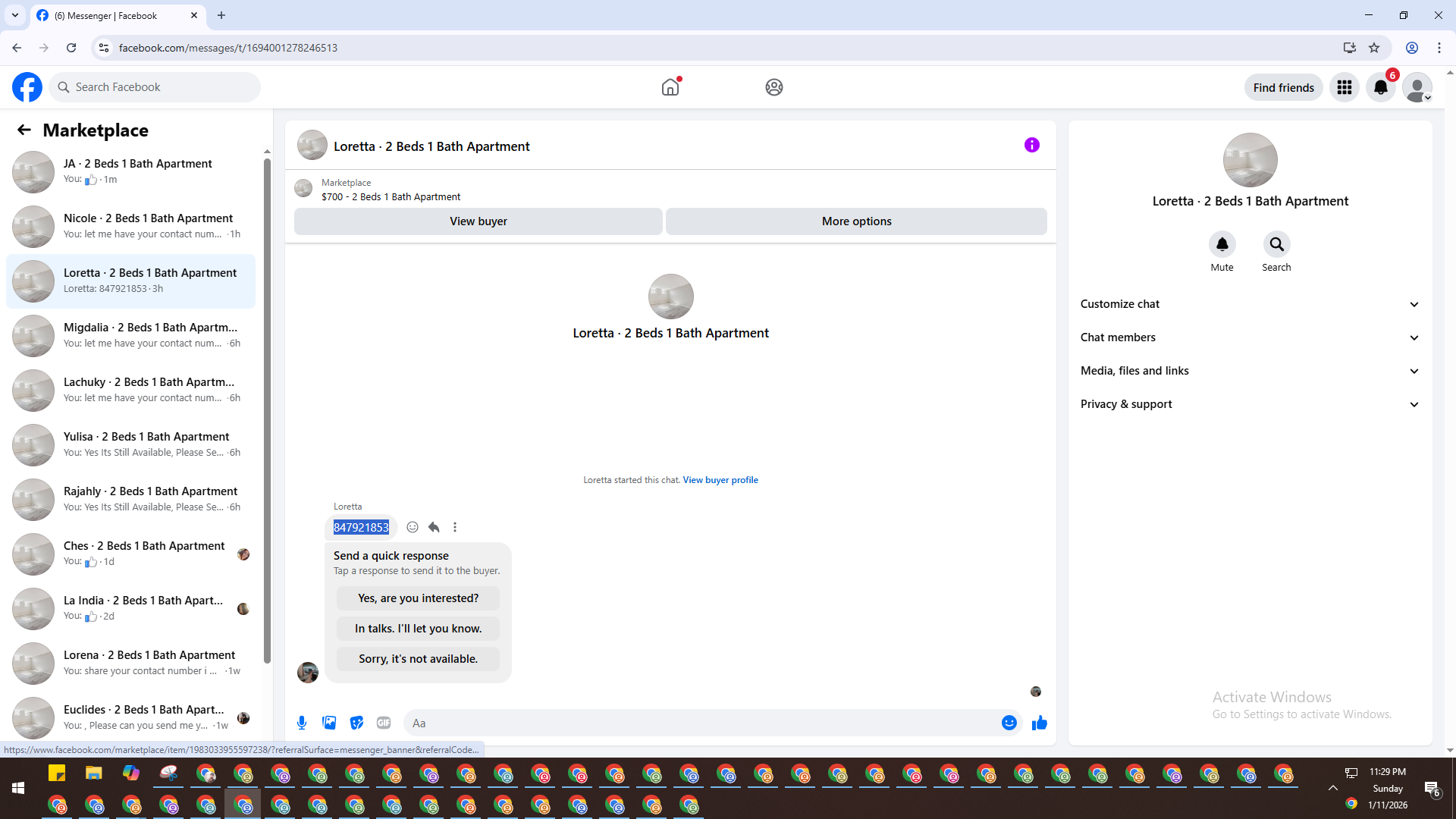The height and width of the screenshot is (819, 1456).
Task: Open Windows Start menu
Action: [x=18, y=789]
